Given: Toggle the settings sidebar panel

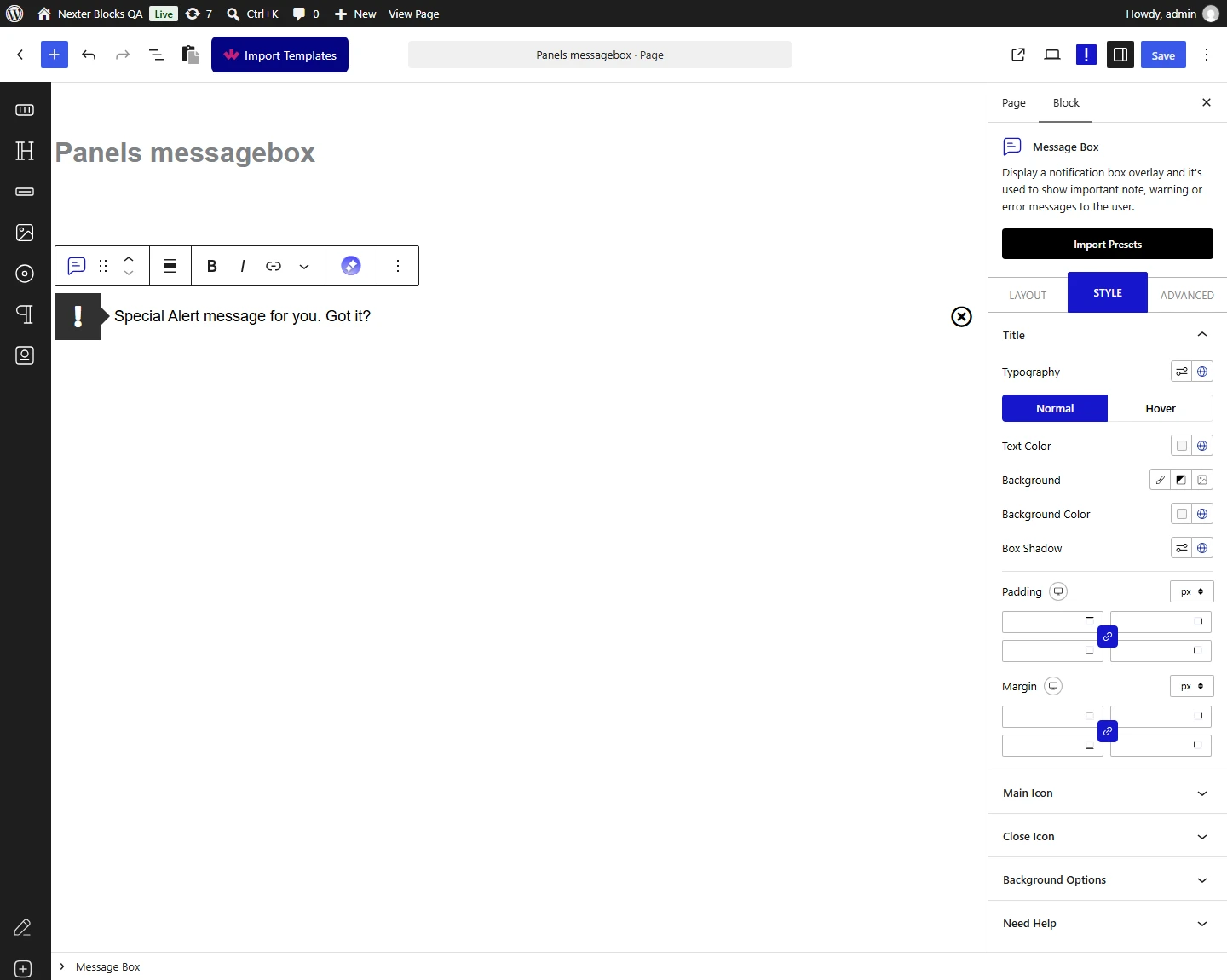Looking at the screenshot, I should click(1120, 55).
